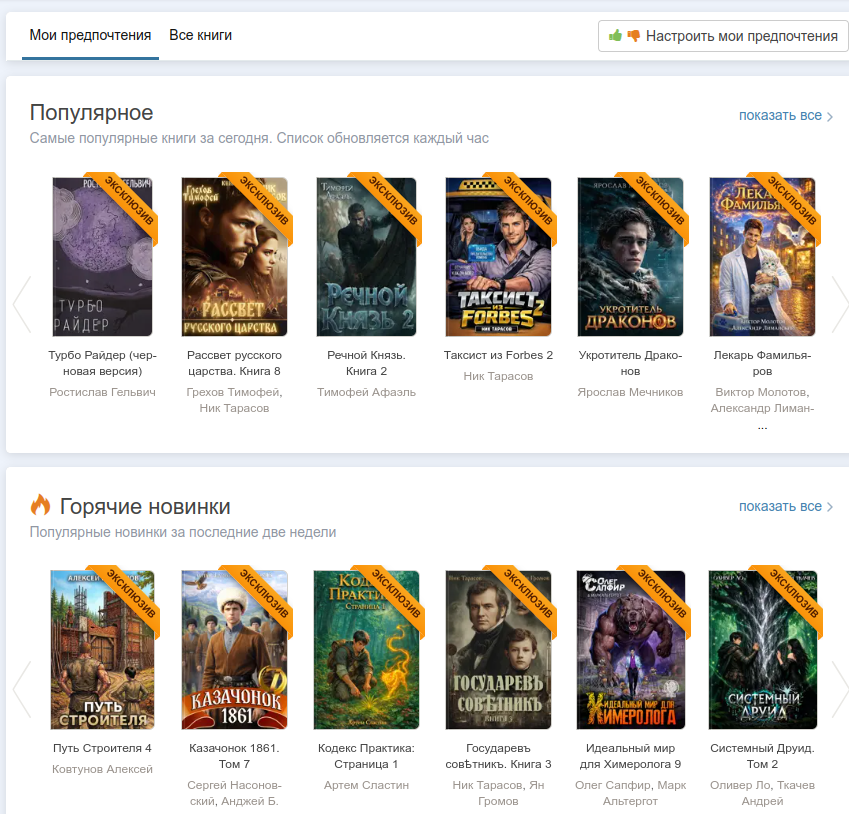Open author Артем Сластин
Viewport: 849px width, 814px height.
(x=366, y=785)
